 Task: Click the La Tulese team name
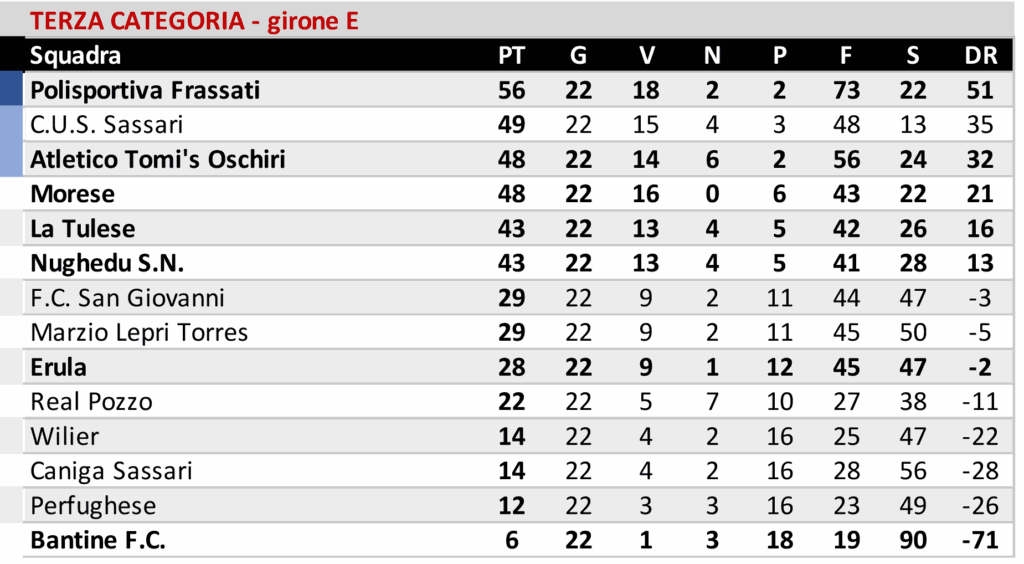pos(83,229)
